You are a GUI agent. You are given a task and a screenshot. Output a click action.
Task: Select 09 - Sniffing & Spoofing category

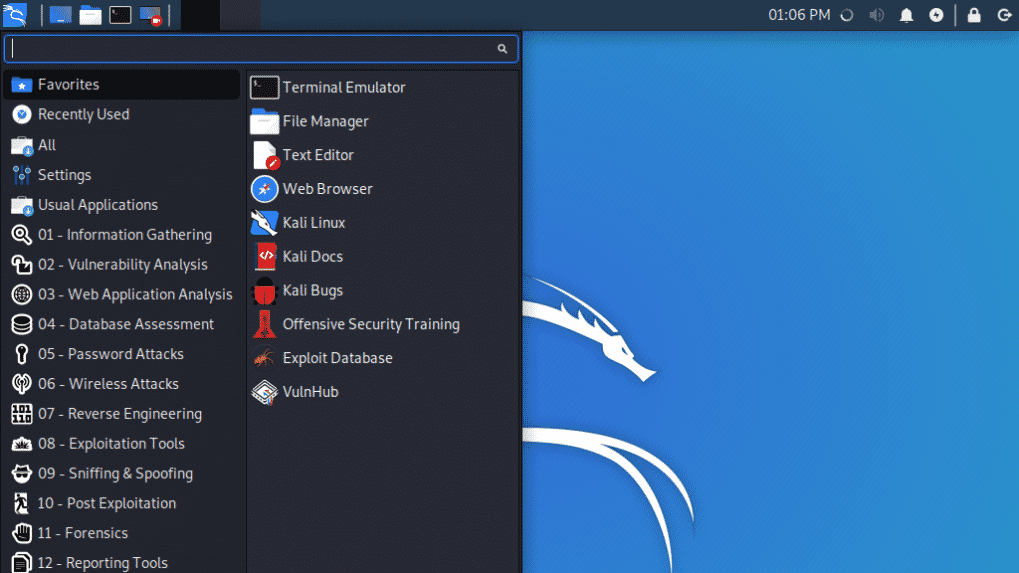[122, 474]
